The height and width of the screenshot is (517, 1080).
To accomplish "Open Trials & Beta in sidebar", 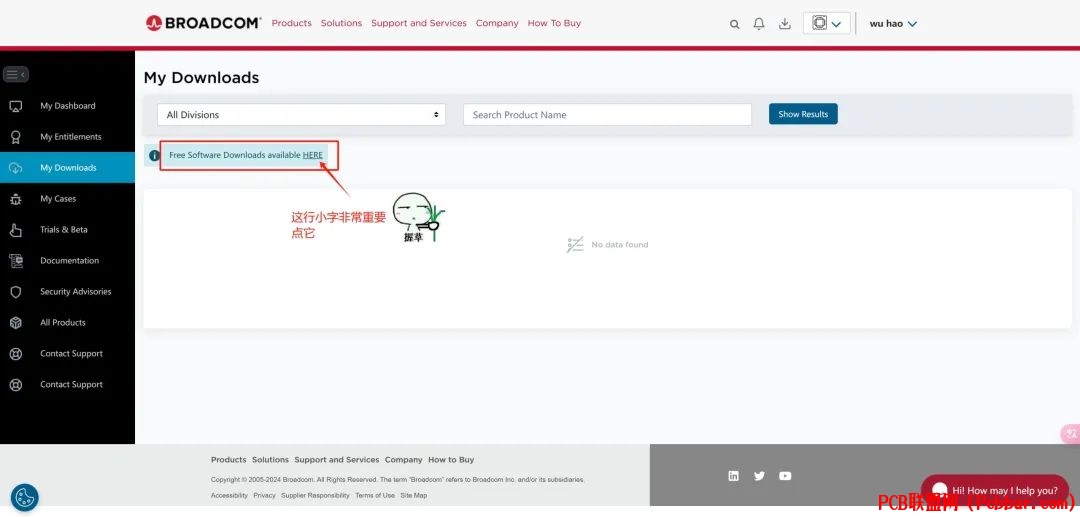I will (68, 230).
